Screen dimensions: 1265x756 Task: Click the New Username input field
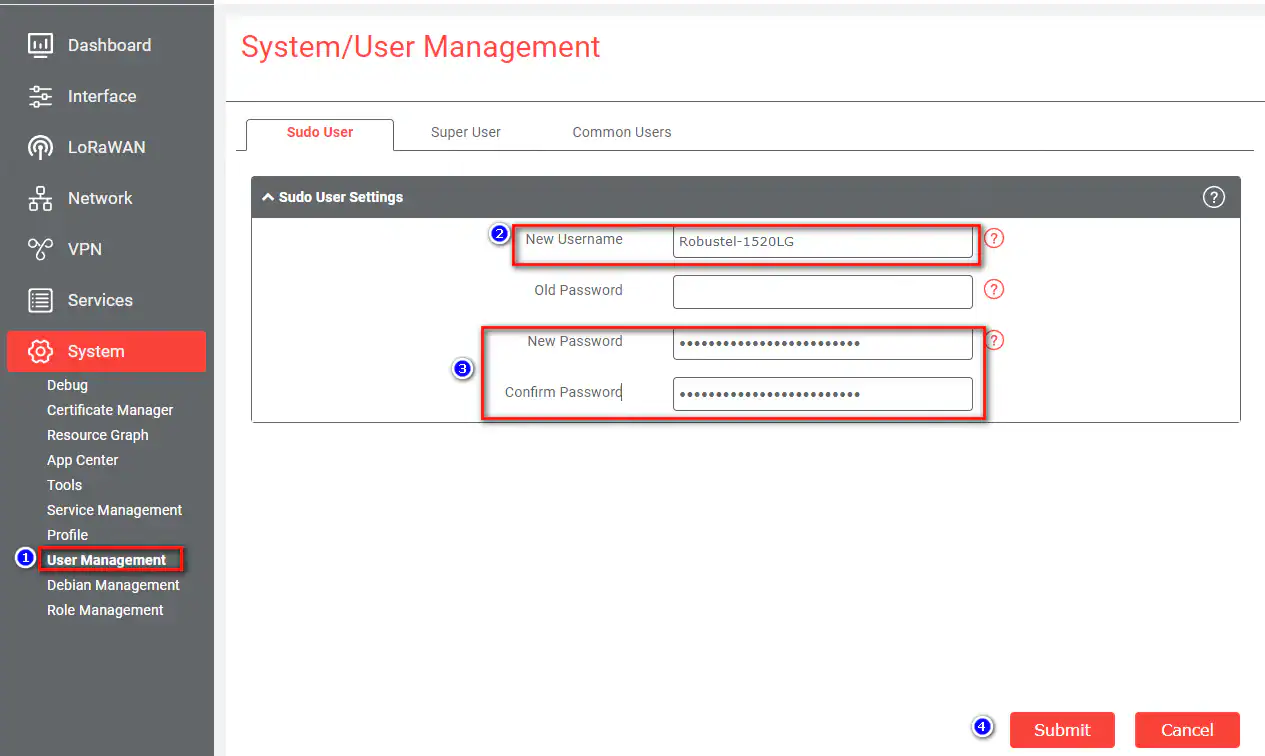click(823, 242)
